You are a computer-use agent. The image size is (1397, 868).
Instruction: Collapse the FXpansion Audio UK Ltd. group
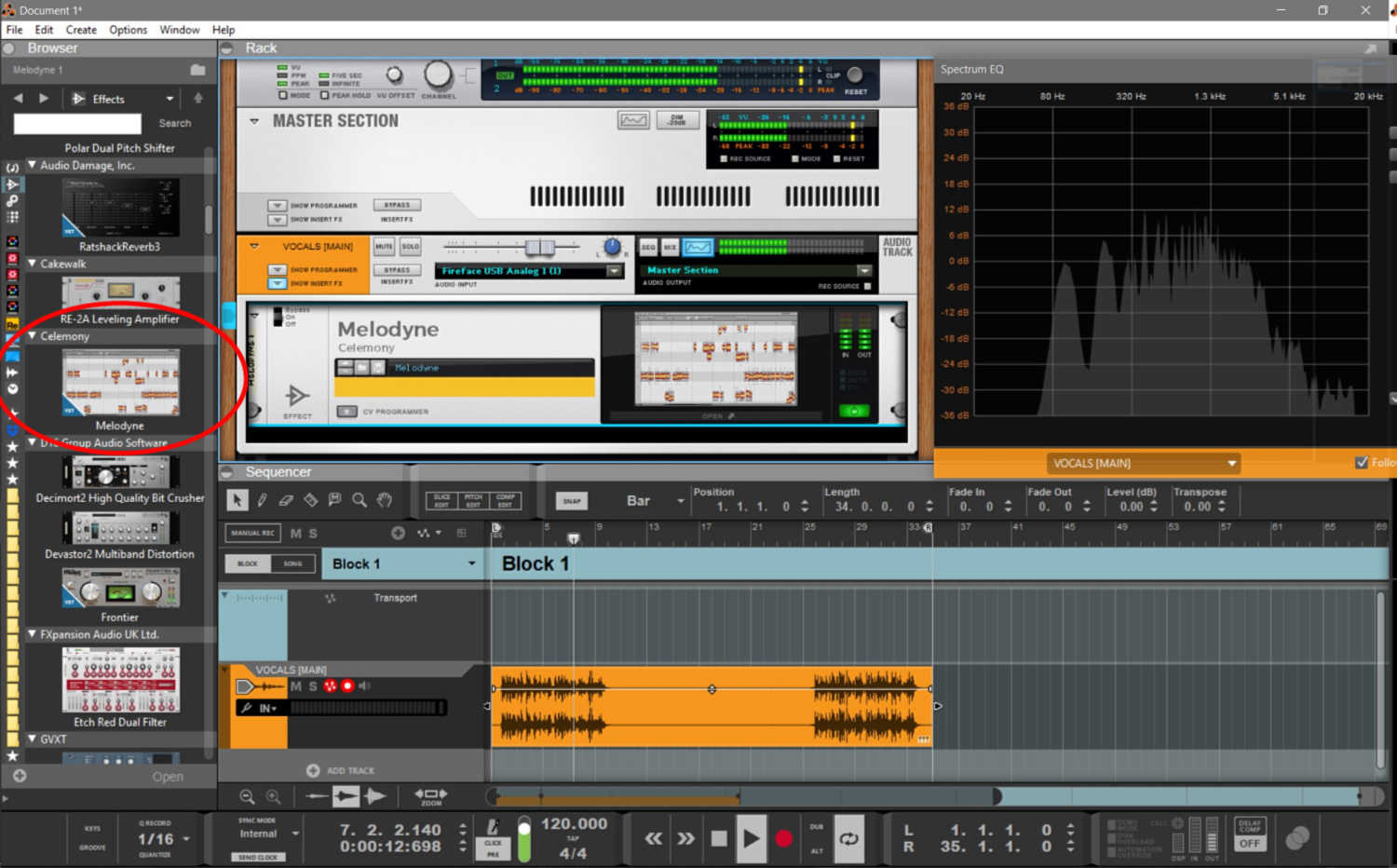pos(32,634)
